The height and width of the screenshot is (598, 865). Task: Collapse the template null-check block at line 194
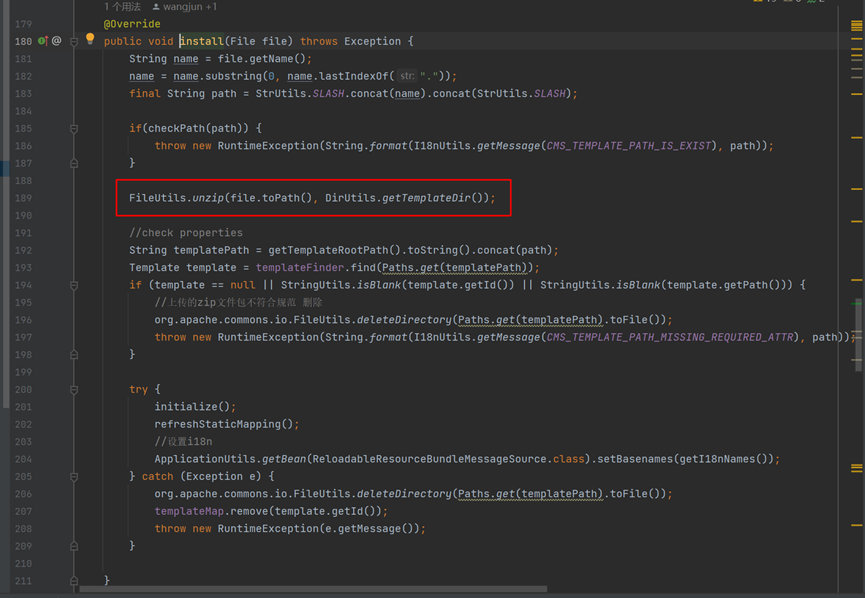click(x=74, y=284)
